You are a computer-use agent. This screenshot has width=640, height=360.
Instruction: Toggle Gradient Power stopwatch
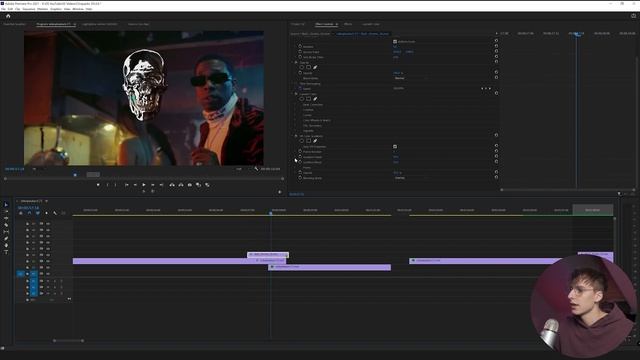click(x=300, y=157)
